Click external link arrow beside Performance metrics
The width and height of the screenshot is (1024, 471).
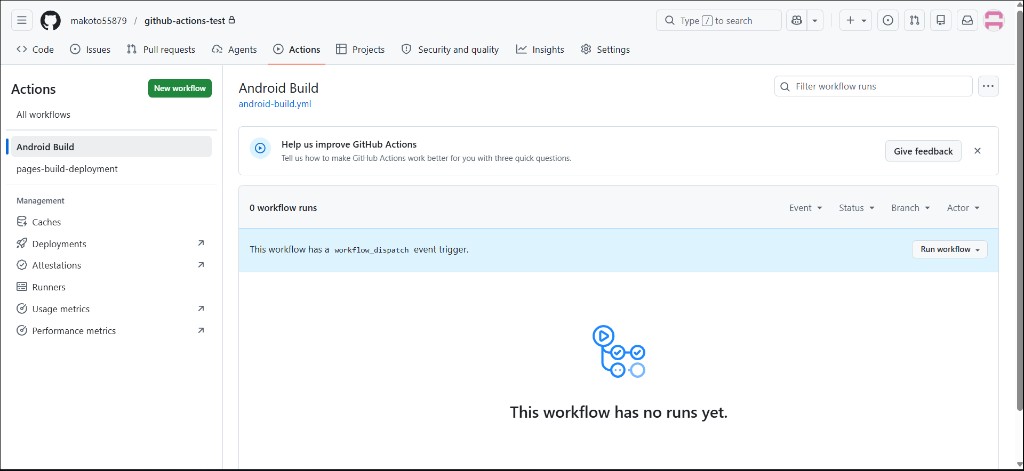pyautogui.click(x=200, y=331)
